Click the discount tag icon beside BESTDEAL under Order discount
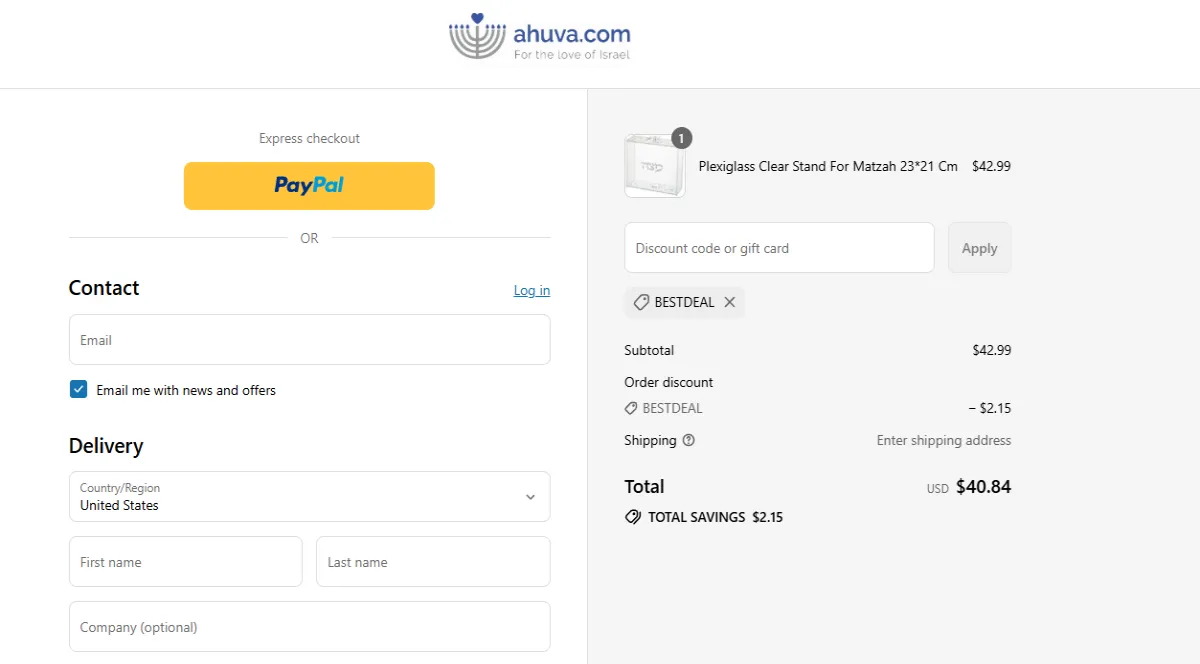Image resolution: width=1200 pixels, height=664 pixels. click(631, 407)
